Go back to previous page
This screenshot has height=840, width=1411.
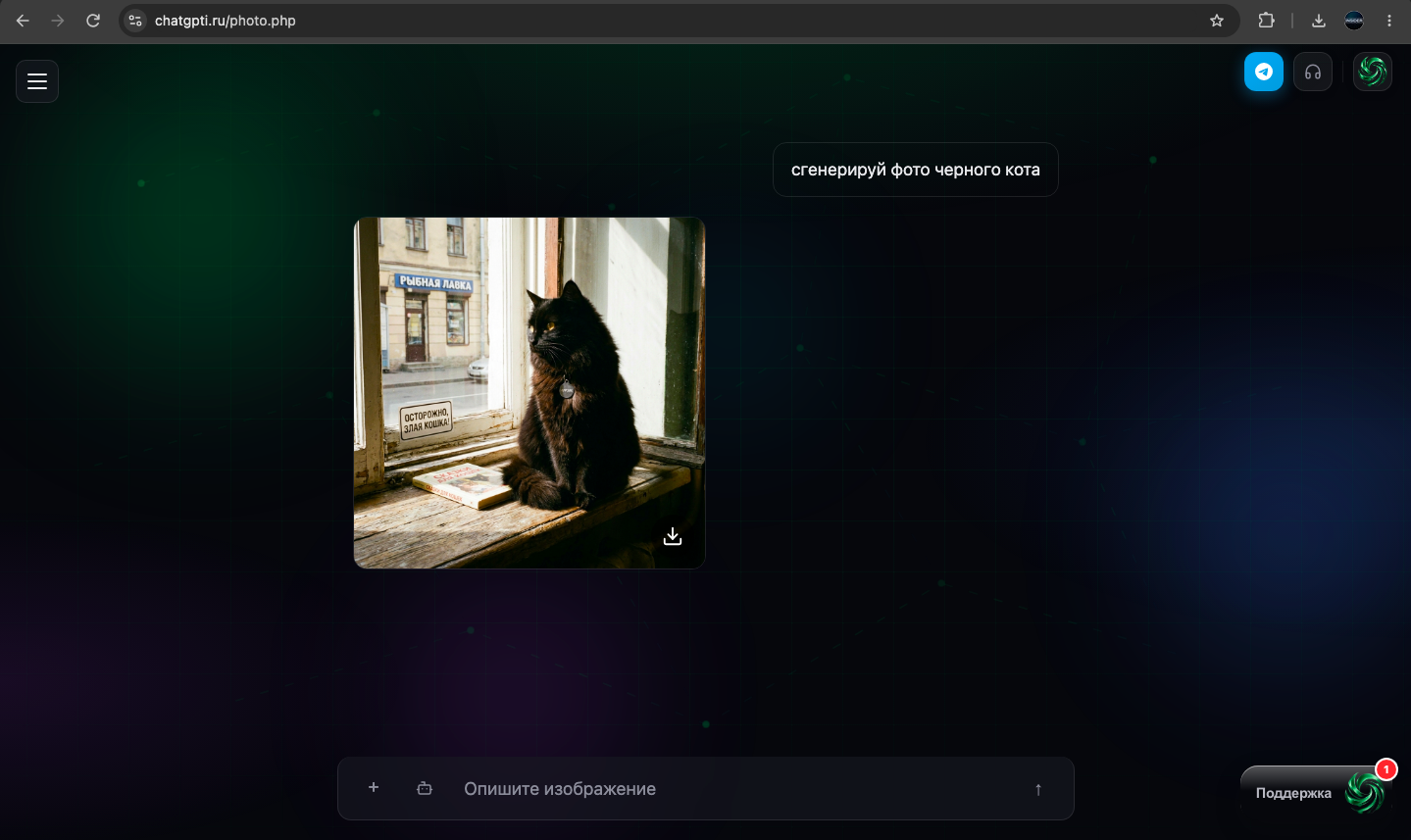[23, 21]
